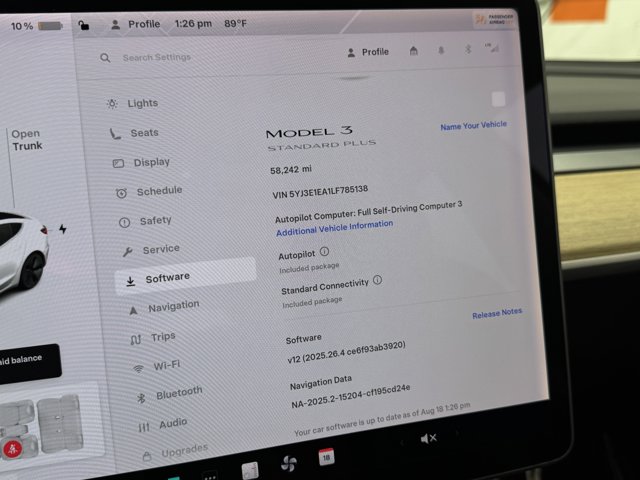
Task: Open the Bluetooth settings menu
Action: (x=169, y=394)
